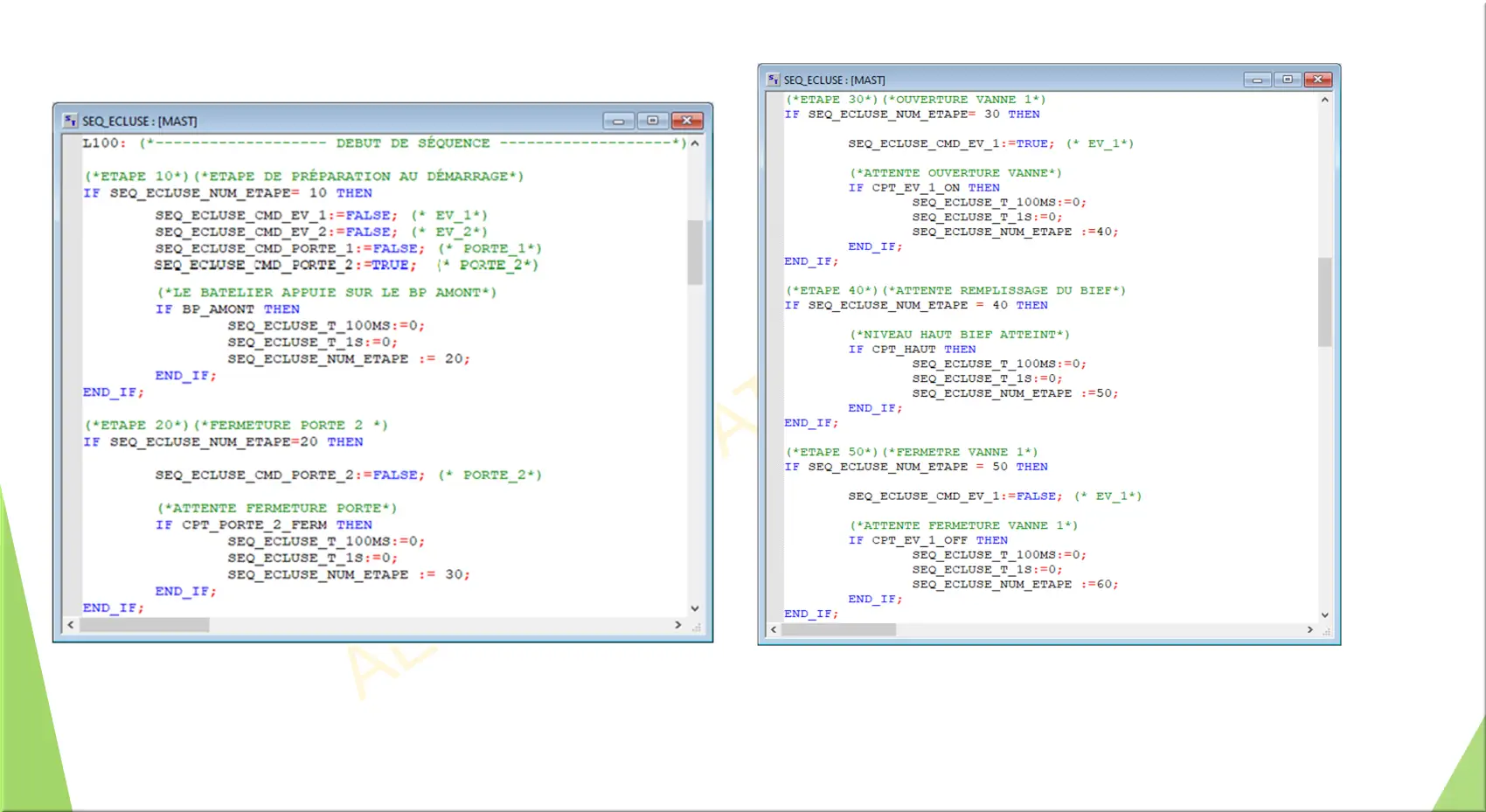The height and width of the screenshot is (812, 1486).
Task: Click comment '(*ETAPE 30*)(*OUVERTURE VANNE 1*)'
Action: point(915,100)
